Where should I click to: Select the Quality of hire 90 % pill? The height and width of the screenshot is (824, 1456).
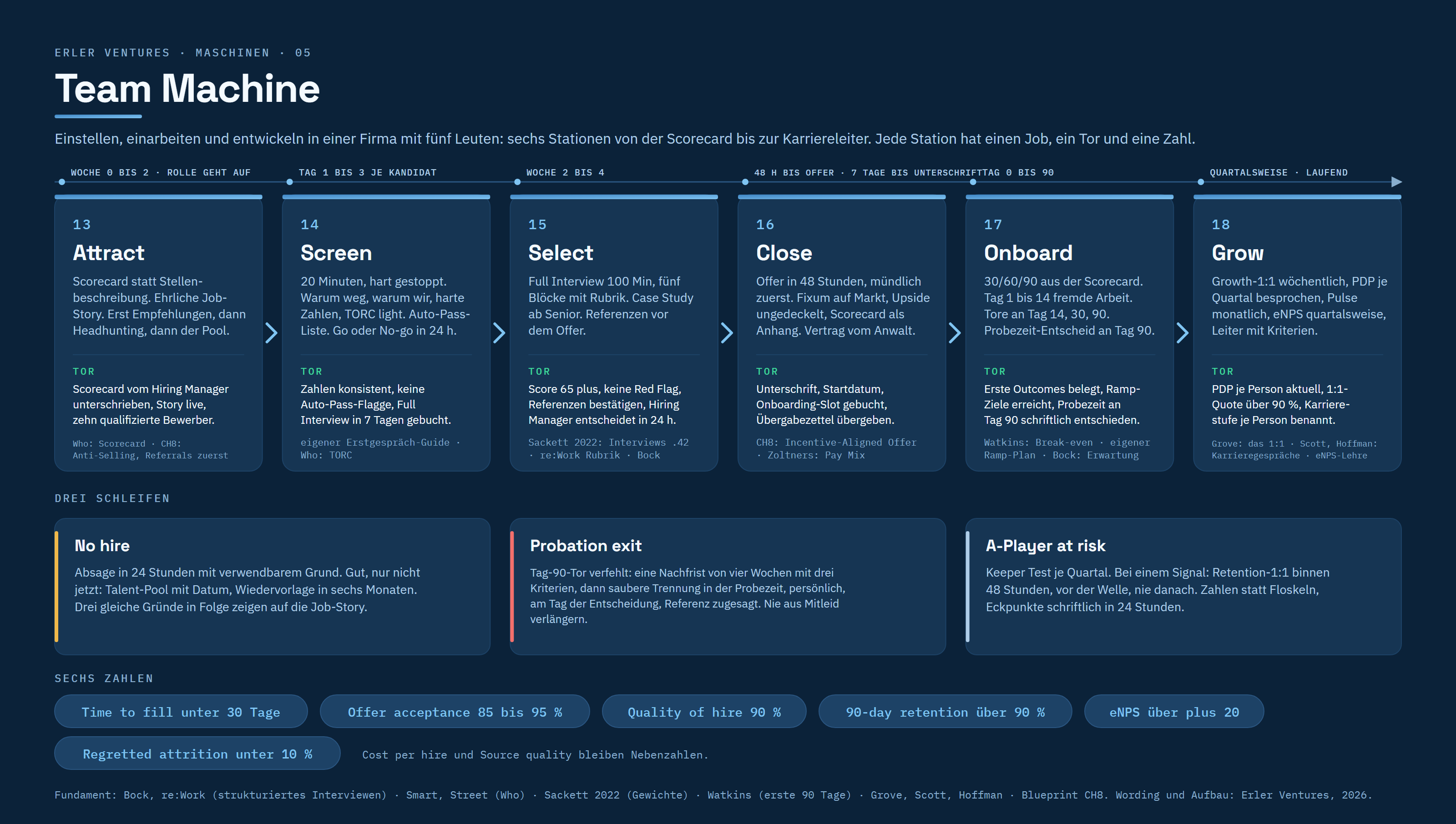[x=704, y=711]
